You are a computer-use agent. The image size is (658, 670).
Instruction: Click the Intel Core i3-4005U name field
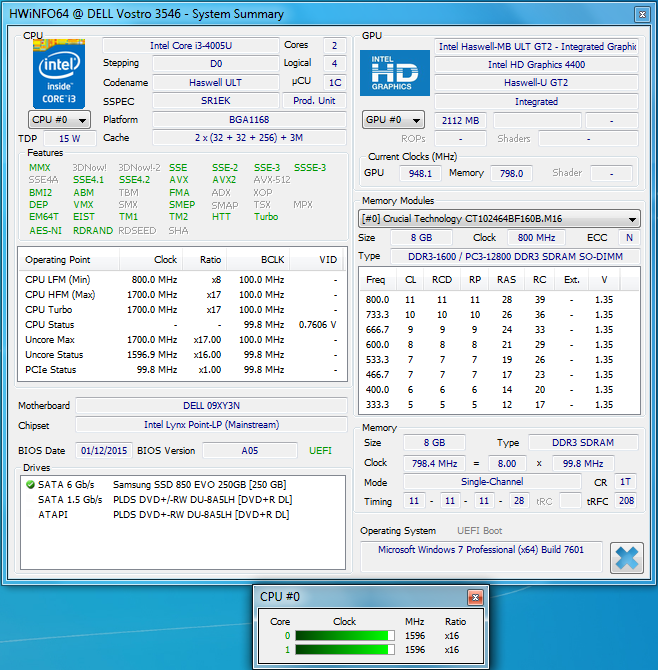point(191,46)
